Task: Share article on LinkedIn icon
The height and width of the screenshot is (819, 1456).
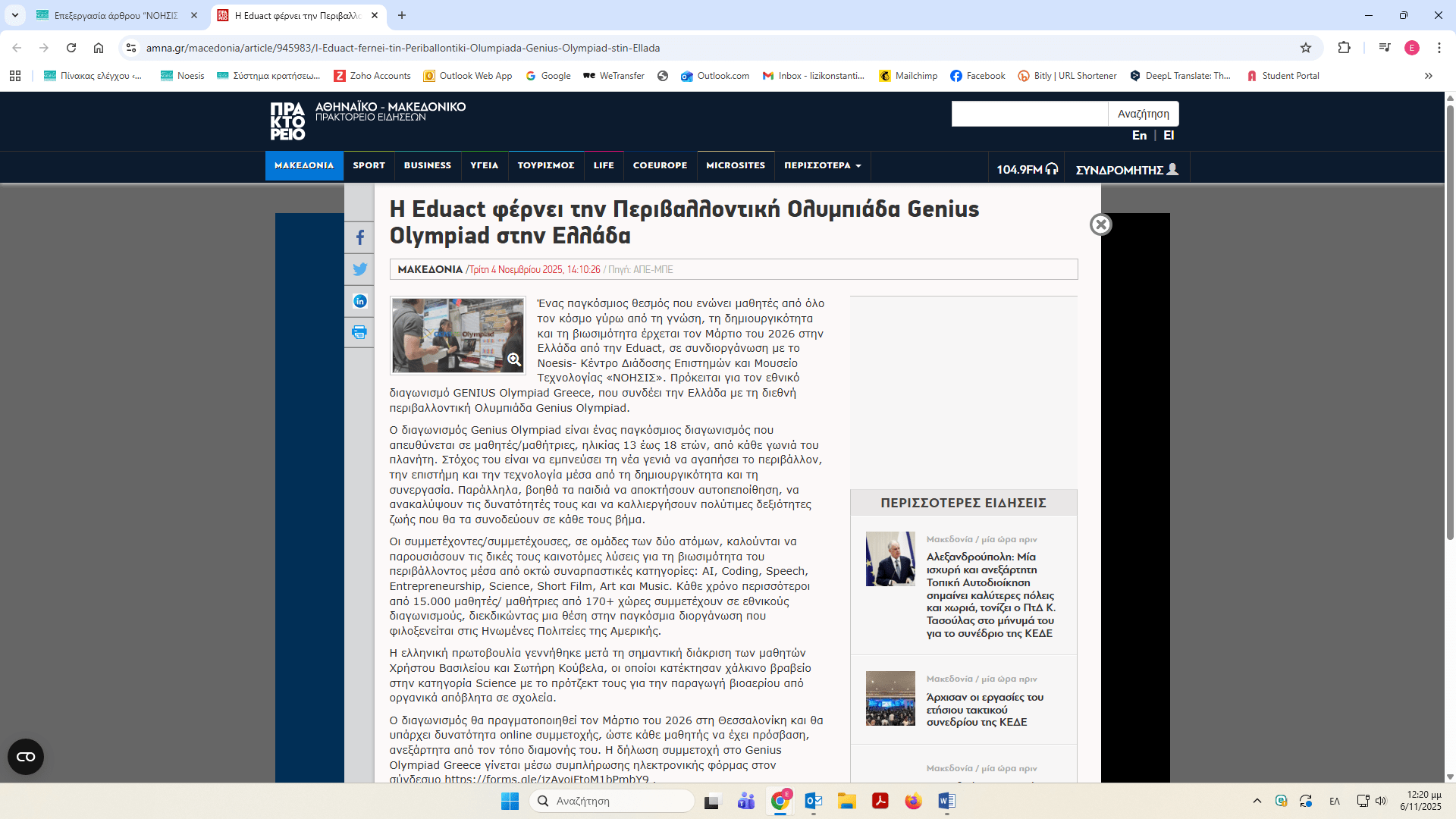Action: pos(359,301)
